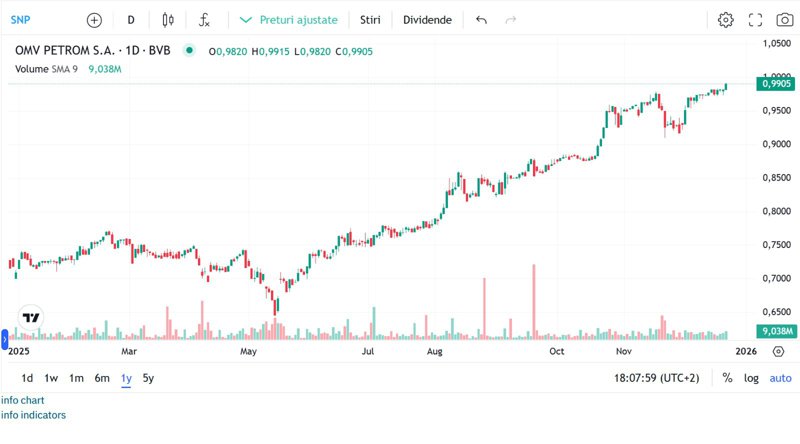
Task: Expand the Preturi ajustate dropdown
Action: point(289,20)
